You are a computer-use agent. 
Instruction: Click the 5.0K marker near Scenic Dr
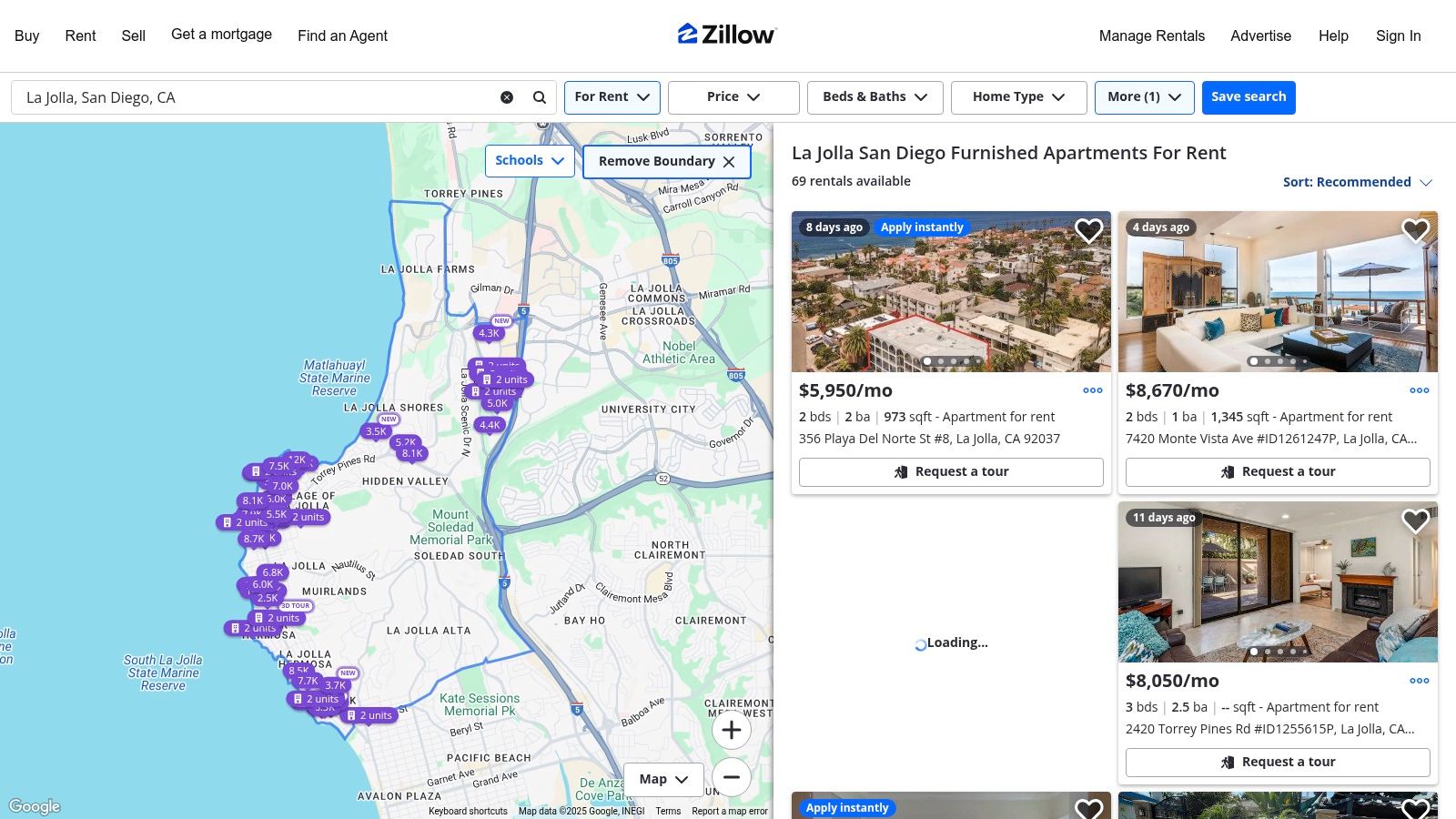(497, 403)
